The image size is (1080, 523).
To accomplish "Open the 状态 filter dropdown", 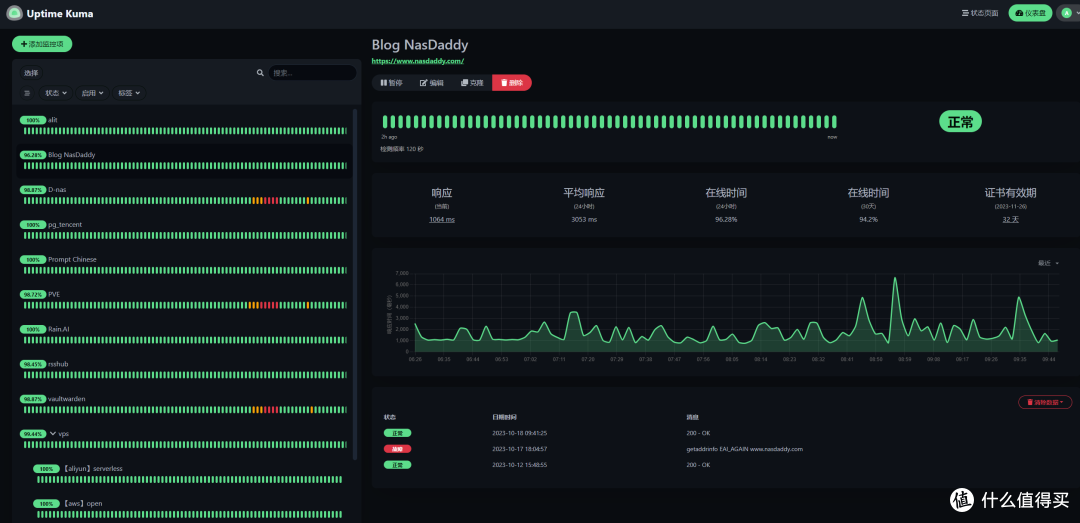I will click(x=56, y=93).
